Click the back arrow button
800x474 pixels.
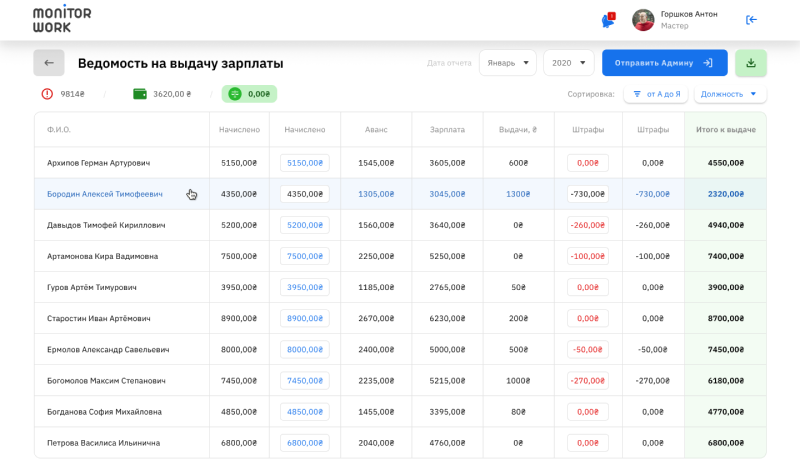click(49, 63)
